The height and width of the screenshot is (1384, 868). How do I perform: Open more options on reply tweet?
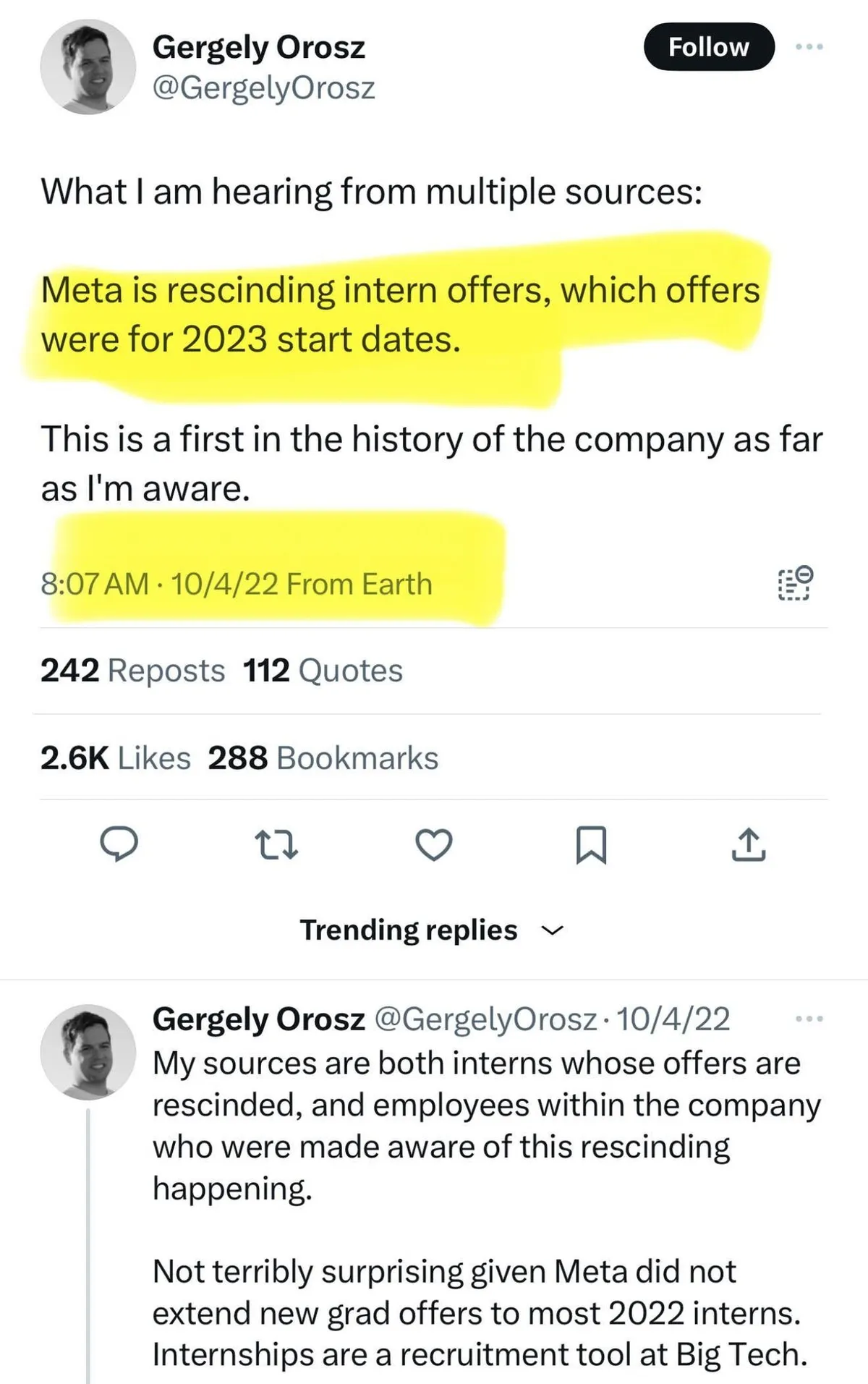pos(809,1019)
